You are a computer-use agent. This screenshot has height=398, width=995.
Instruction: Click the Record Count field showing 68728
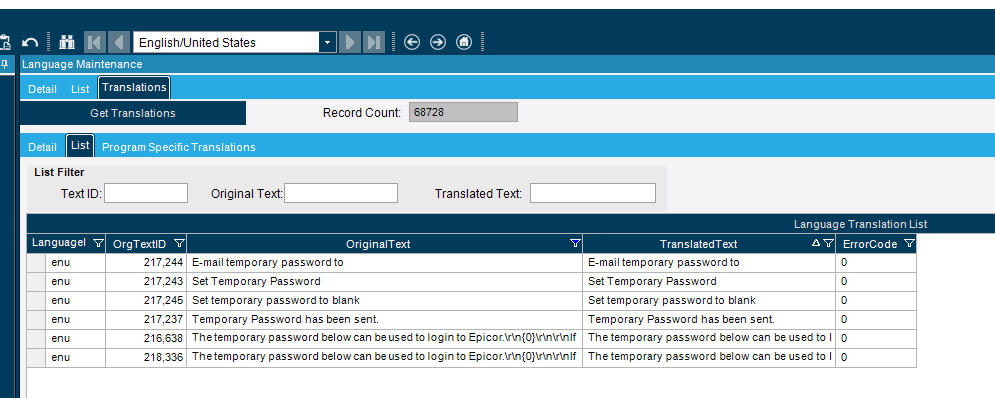[x=463, y=112]
